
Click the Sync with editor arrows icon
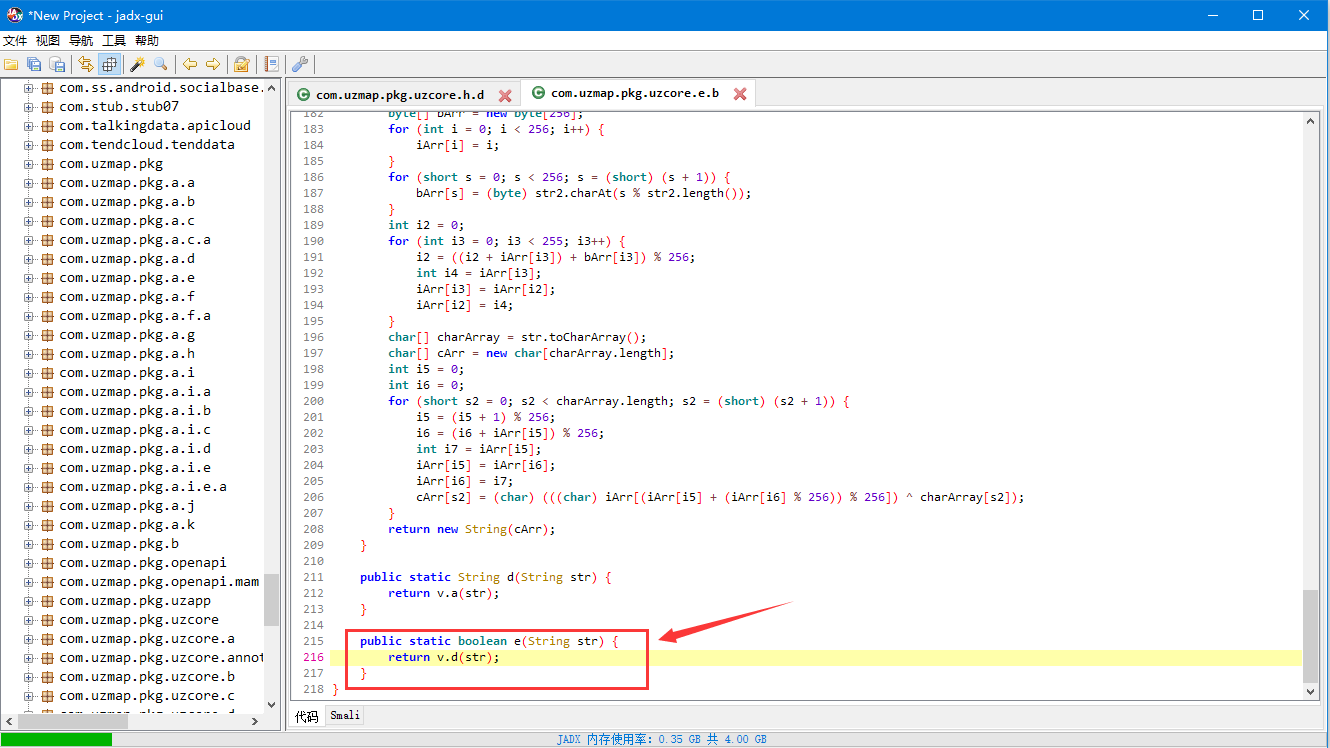pos(86,64)
